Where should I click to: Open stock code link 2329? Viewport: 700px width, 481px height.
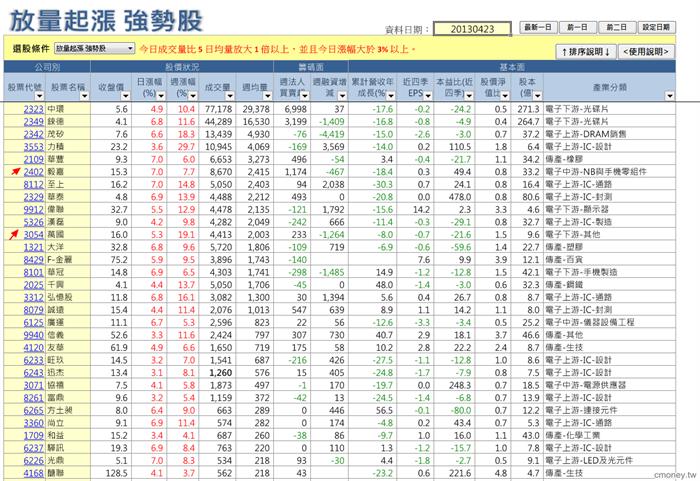(x=33, y=197)
